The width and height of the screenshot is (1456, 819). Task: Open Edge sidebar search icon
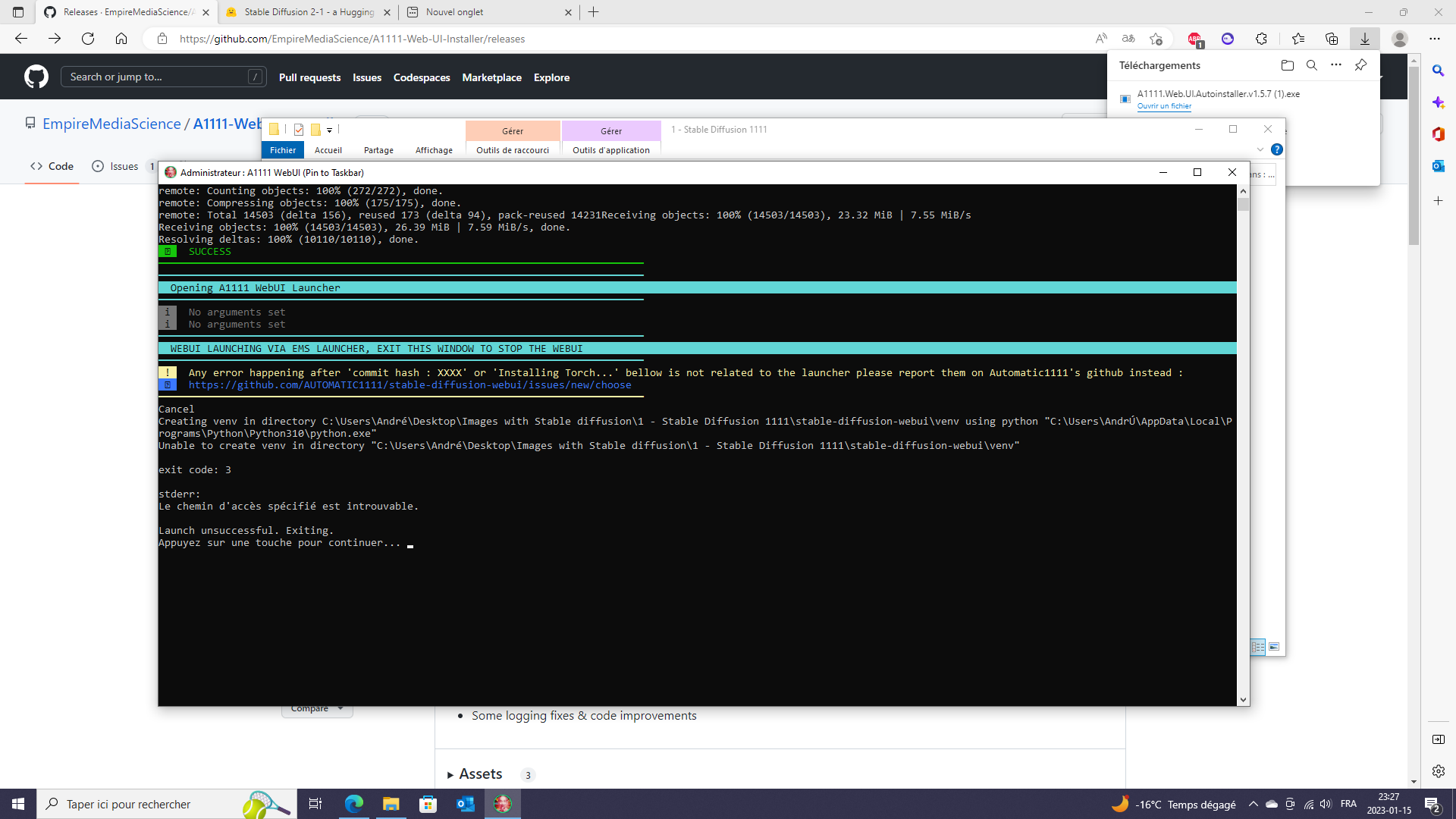1439,71
